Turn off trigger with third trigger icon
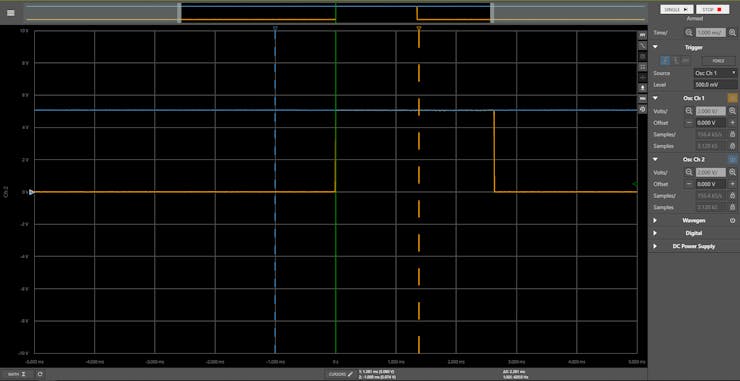 click(x=686, y=61)
